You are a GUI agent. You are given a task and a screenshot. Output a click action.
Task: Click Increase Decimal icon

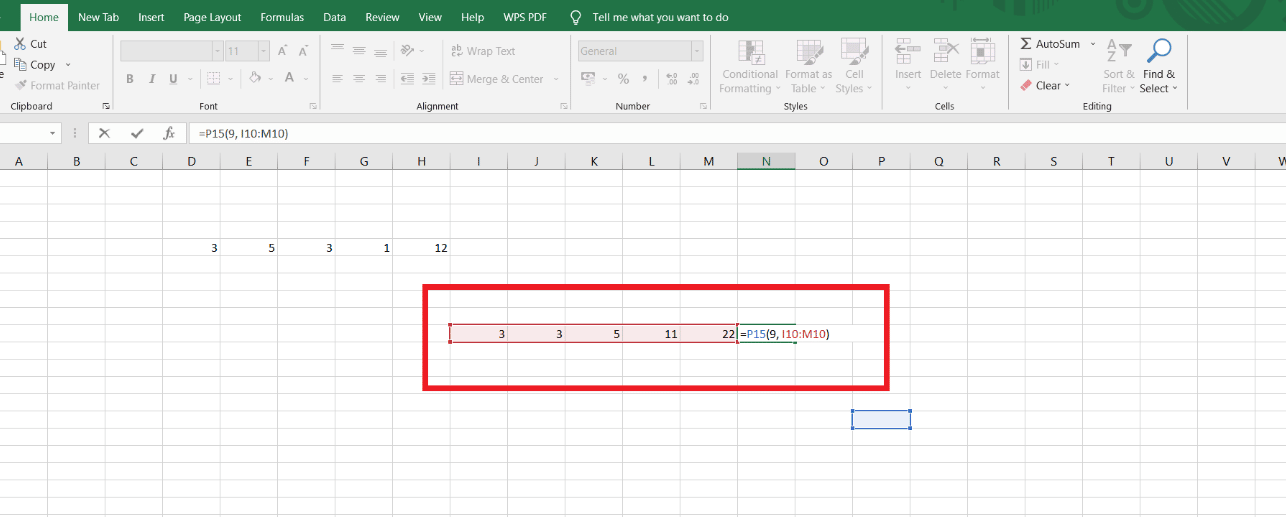671,79
